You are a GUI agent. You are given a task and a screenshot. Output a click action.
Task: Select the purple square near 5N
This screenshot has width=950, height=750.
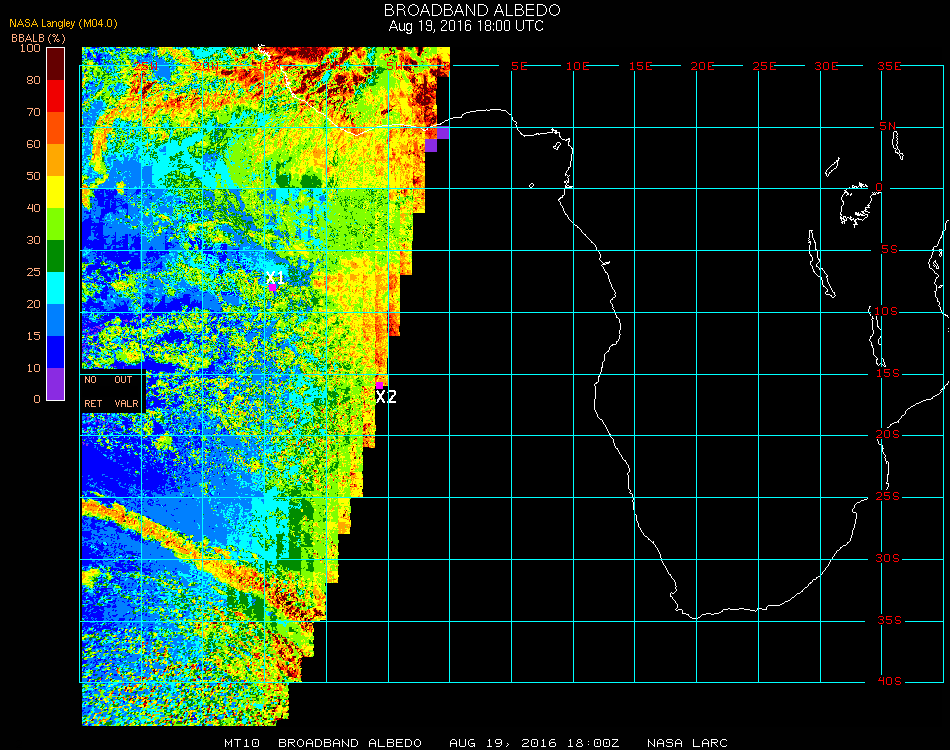pyautogui.click(x=443, y=132)
